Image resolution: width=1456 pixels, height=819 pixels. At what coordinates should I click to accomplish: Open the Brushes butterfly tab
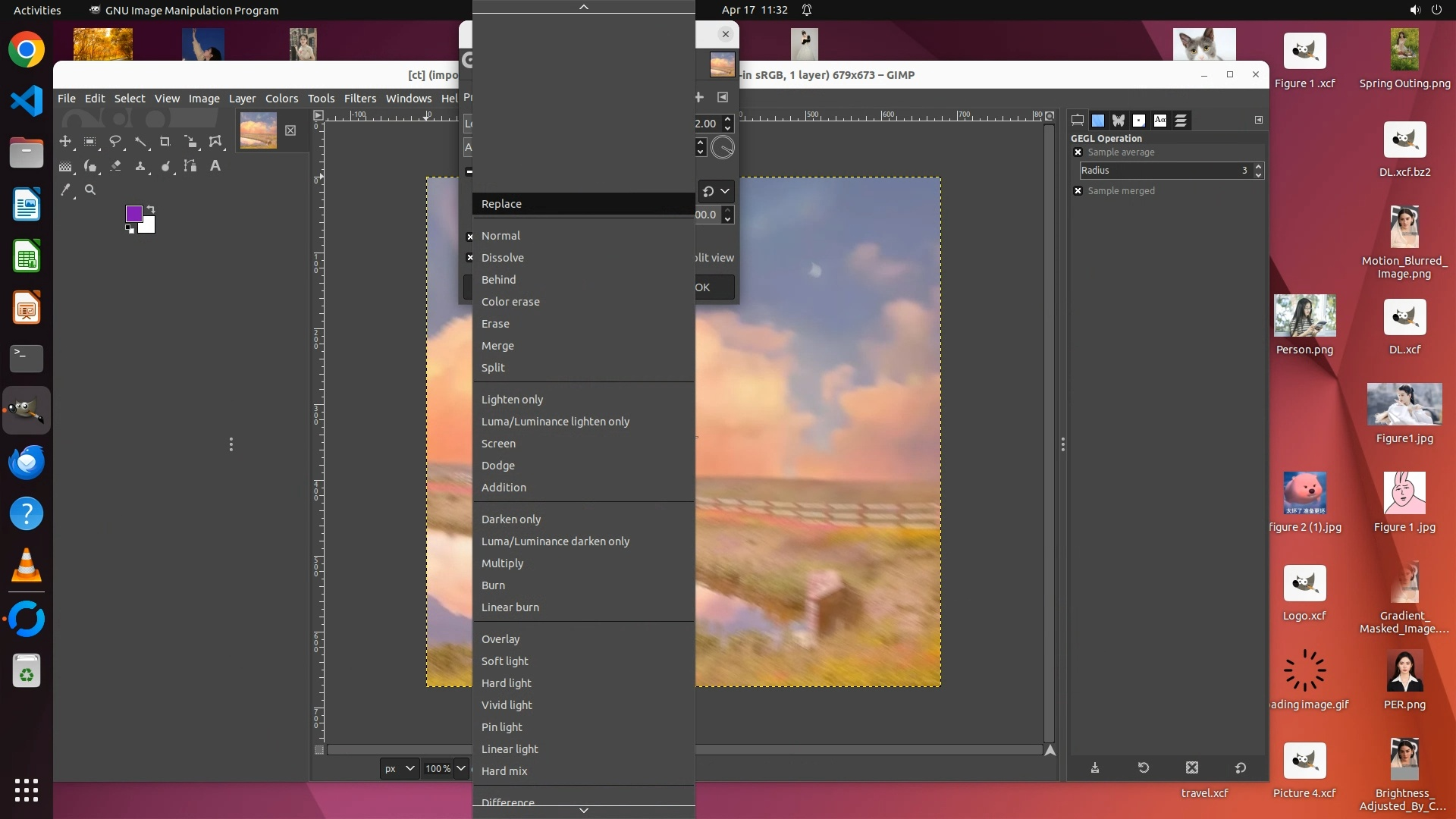point(1118,121)
